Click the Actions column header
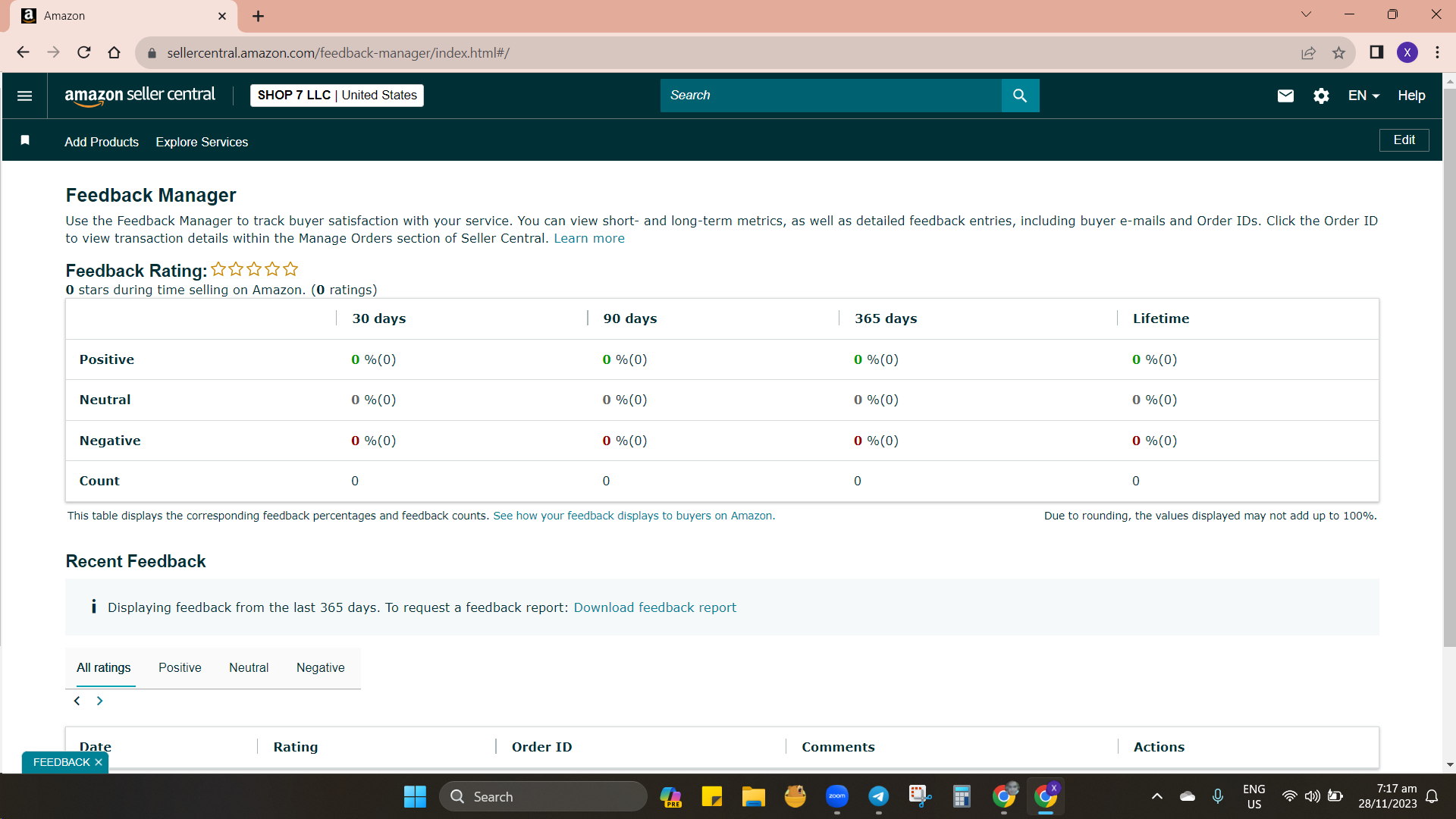Image resolution: width=1456 pixels, height=819 pixels. [1159, 747]
